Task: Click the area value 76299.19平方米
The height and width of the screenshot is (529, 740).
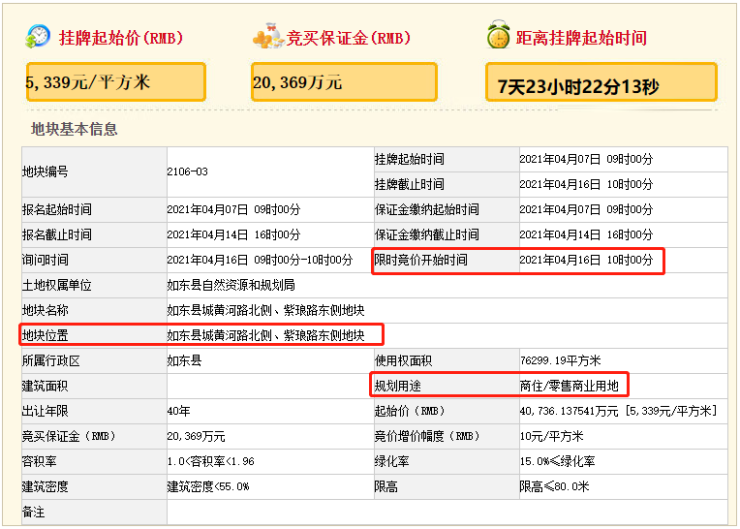Action: point(560,361)
